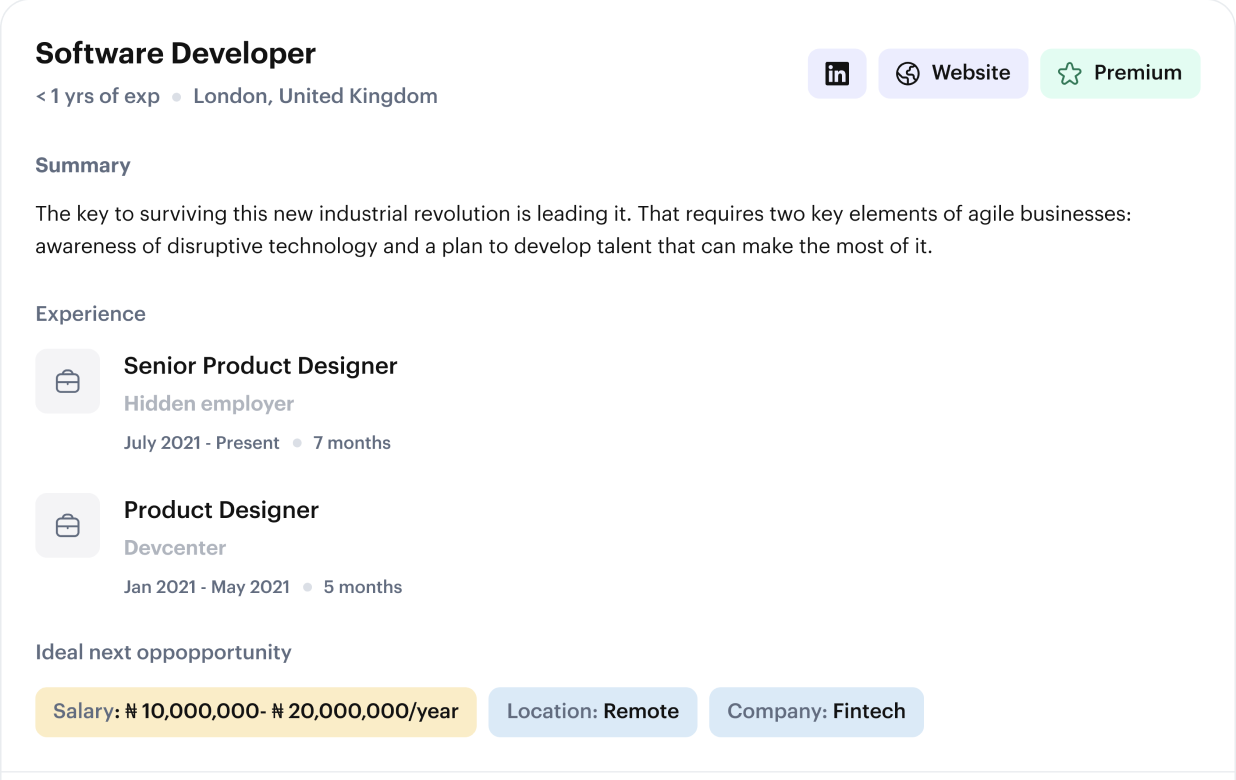Select the Salary range tag
The height and width of the screenshot is (780, 1236).
tap(255, 712)
